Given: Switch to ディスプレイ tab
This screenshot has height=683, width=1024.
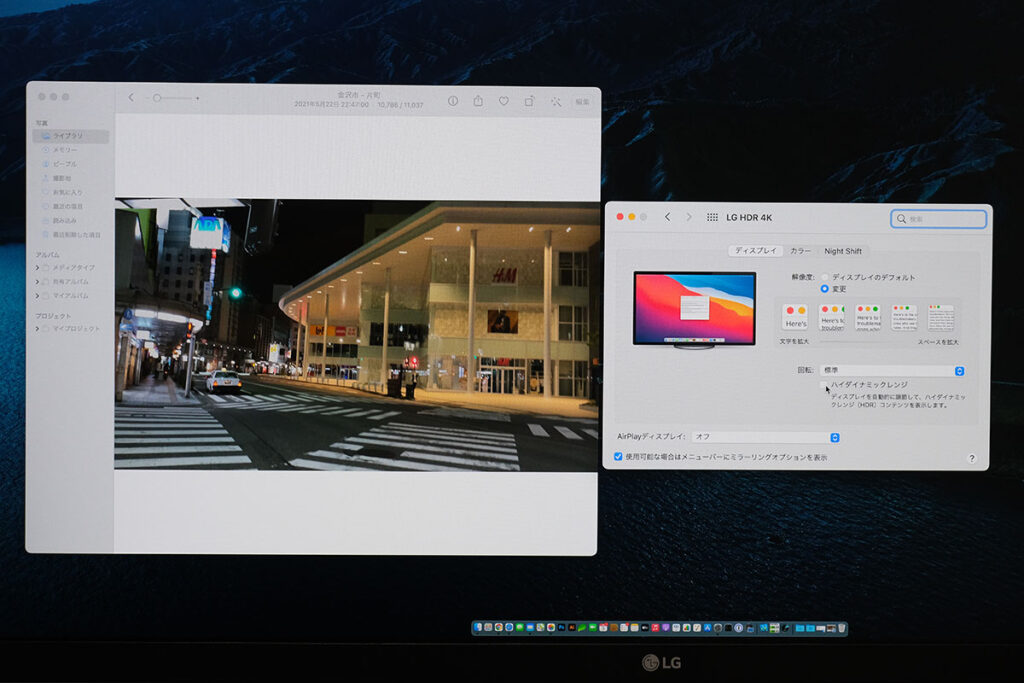Looking at the screenshot, I should [x=756, y=251].
